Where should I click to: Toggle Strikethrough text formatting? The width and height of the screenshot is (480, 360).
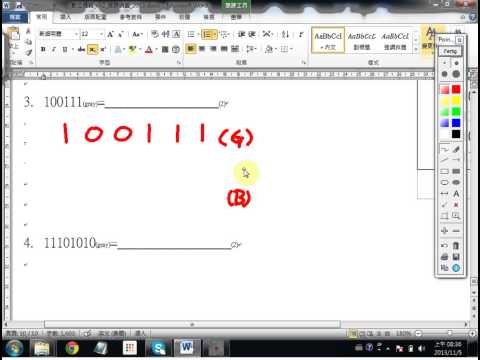81,49
